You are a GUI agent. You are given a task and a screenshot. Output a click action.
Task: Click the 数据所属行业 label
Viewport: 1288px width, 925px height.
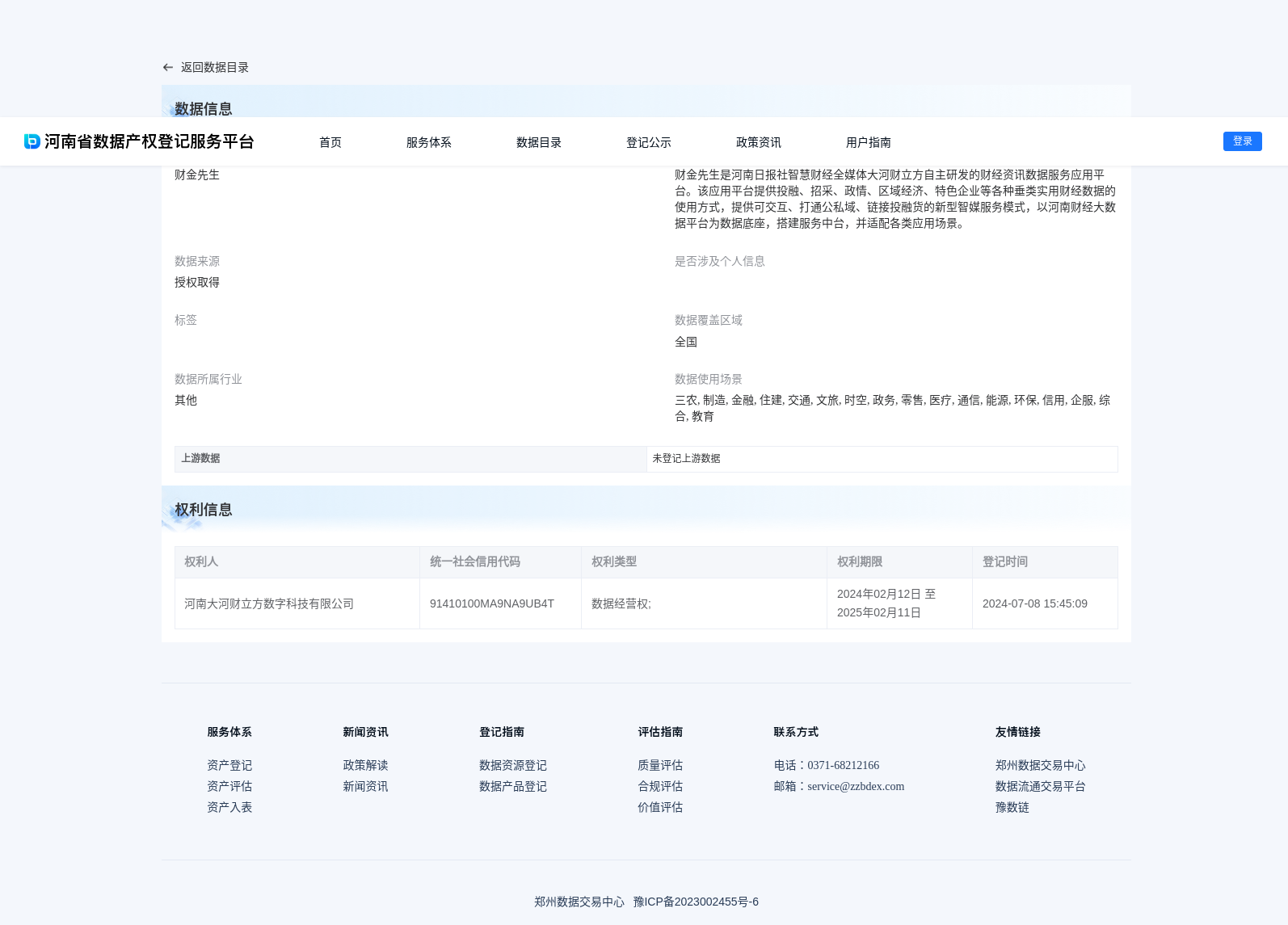click(208, 379)
